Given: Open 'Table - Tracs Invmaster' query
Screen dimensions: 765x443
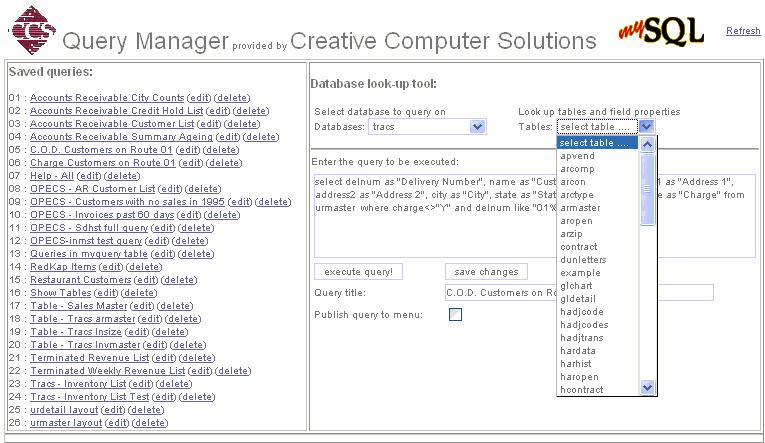Looking at the screenshot, I should point(85,345).
